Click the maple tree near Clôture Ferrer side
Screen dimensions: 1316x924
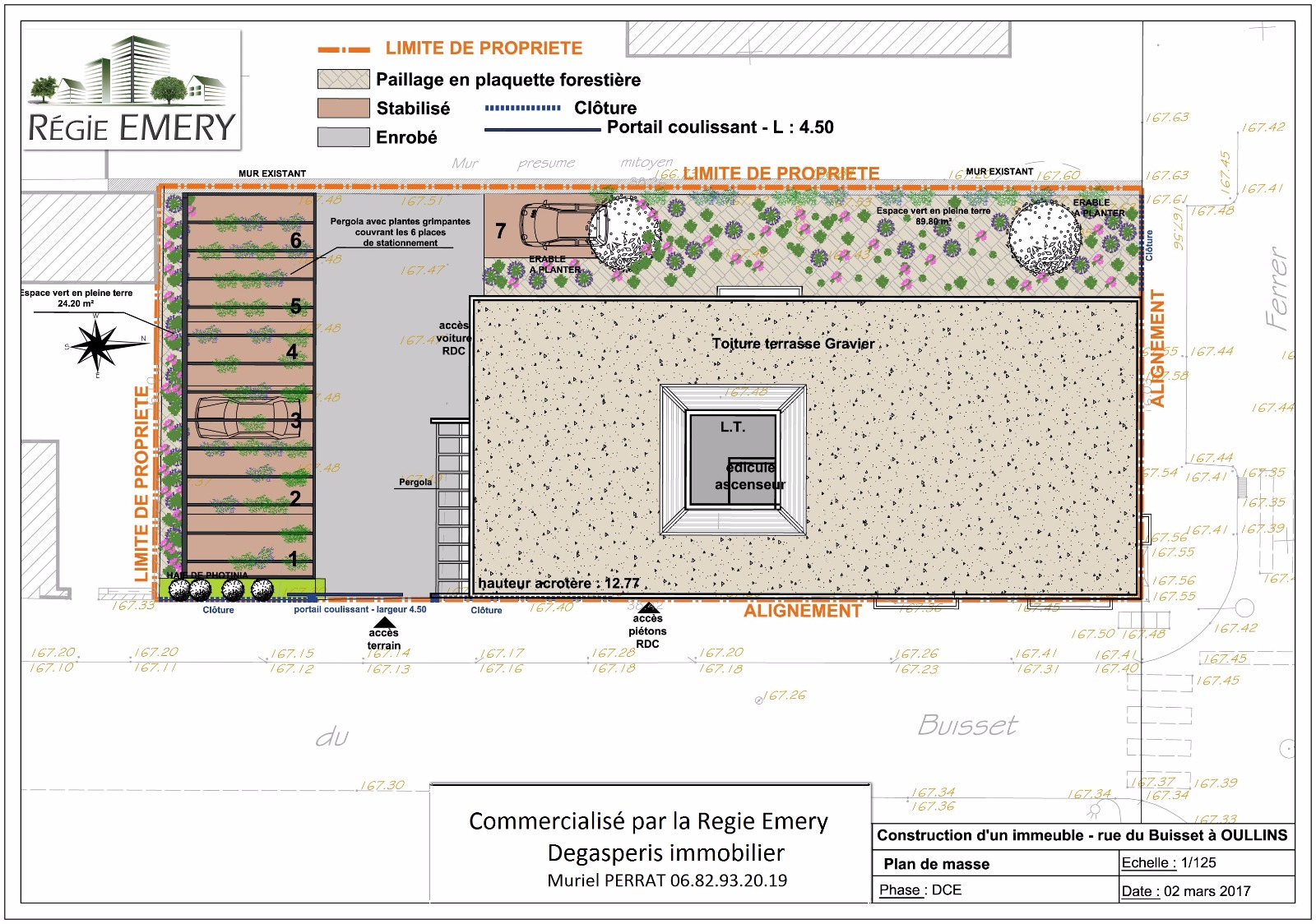pos(1045,237)
